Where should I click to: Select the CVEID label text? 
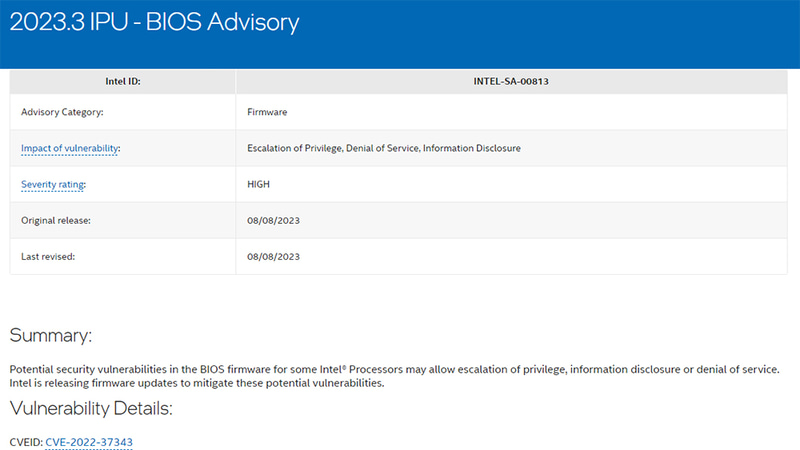(x=25, y=441)
